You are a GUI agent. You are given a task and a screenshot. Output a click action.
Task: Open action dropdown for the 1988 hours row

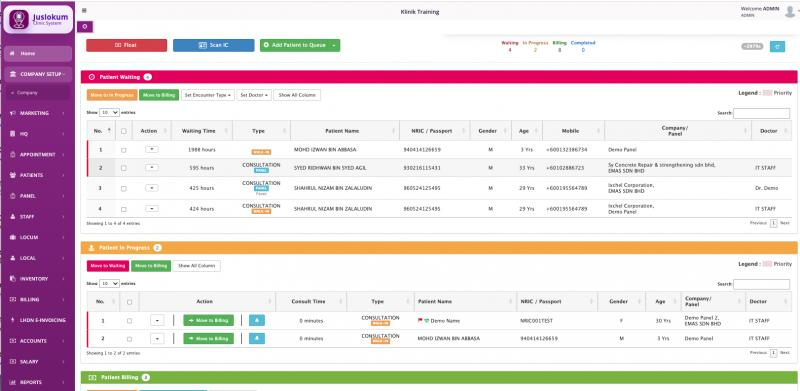click(x=152, y=150)
